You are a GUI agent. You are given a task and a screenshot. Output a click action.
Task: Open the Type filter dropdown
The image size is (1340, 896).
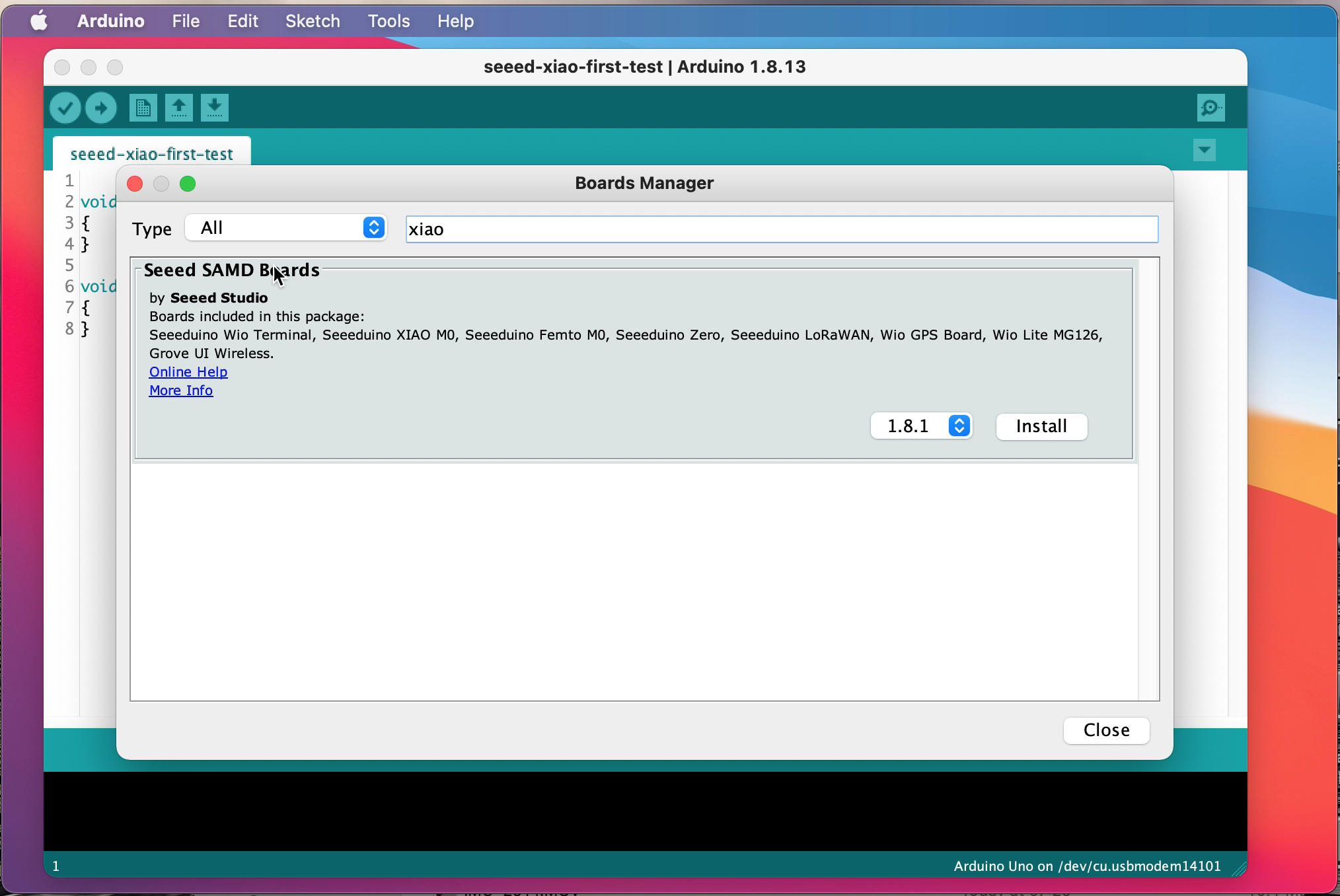[x=285, y=227]
